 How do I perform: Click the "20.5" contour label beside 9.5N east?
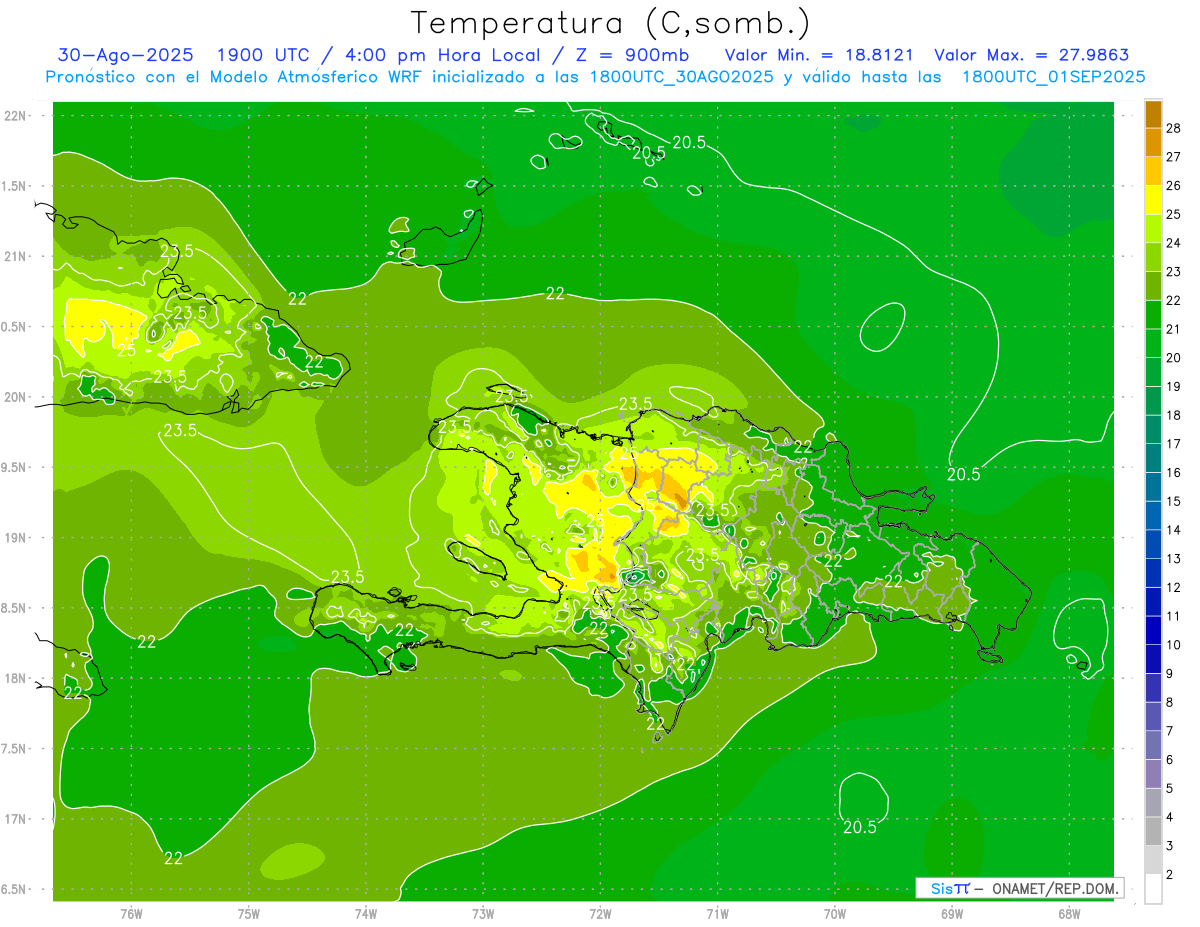pos(964,475)
